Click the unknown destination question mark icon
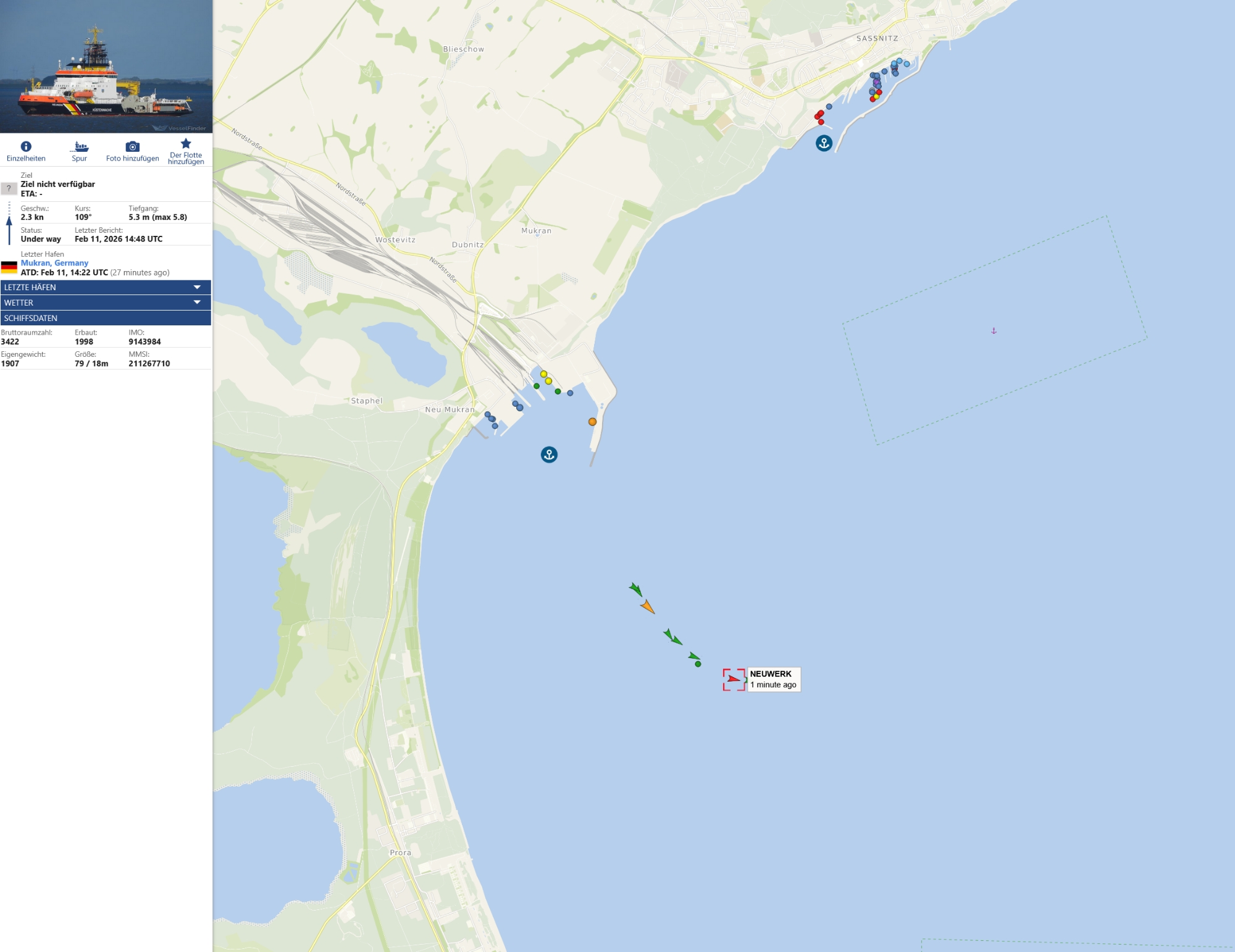 coord(9,188)
